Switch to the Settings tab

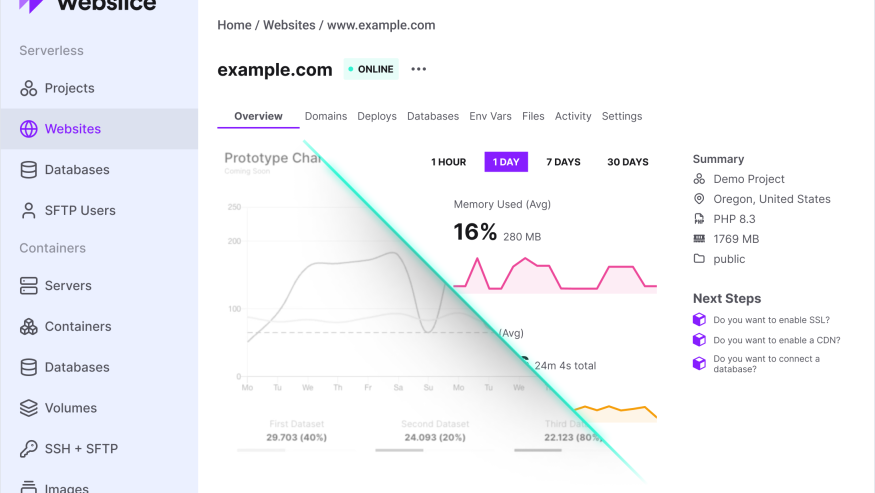pos(622,116)
